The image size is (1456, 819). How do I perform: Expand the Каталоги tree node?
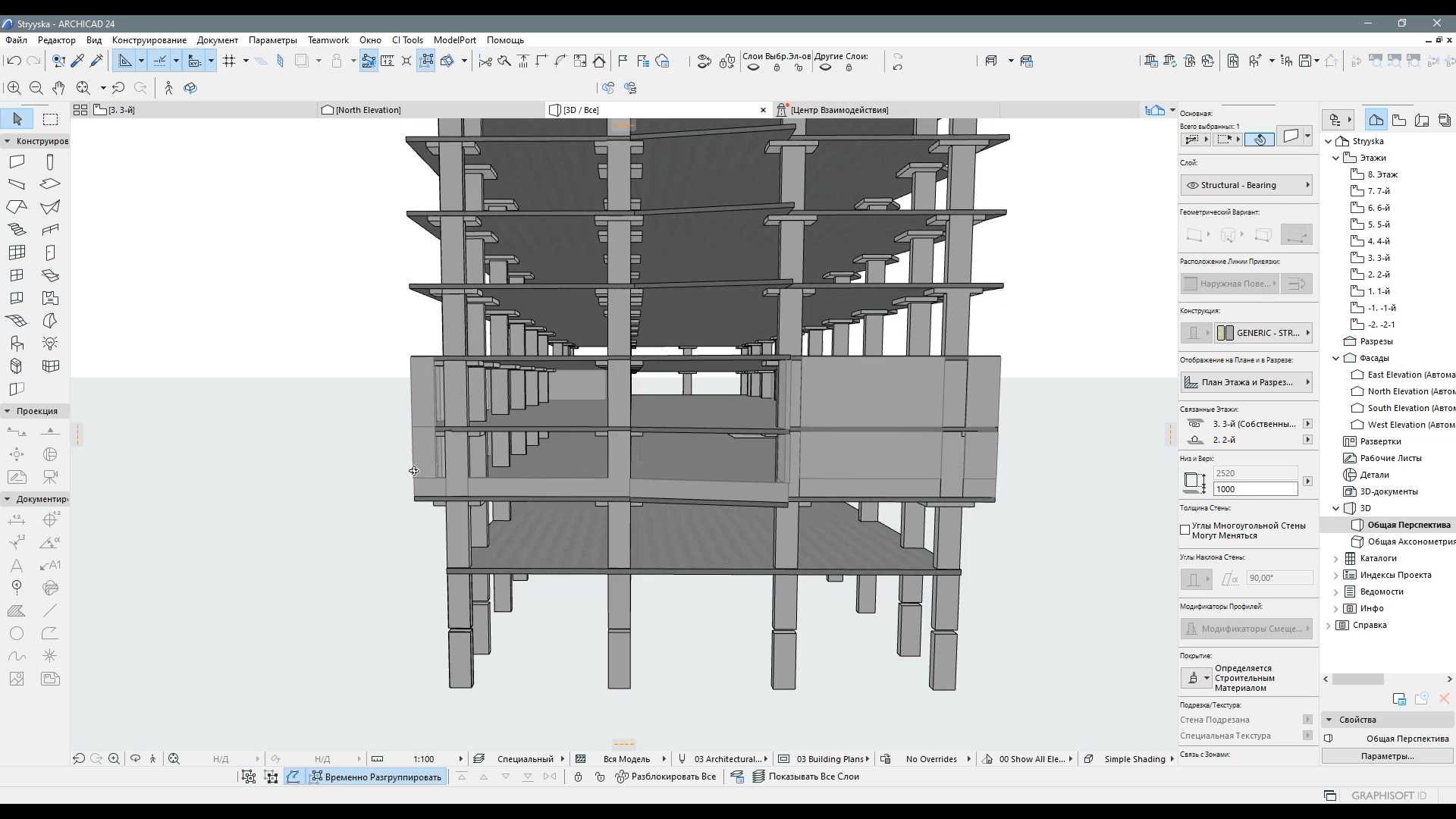coord(1336,558)
